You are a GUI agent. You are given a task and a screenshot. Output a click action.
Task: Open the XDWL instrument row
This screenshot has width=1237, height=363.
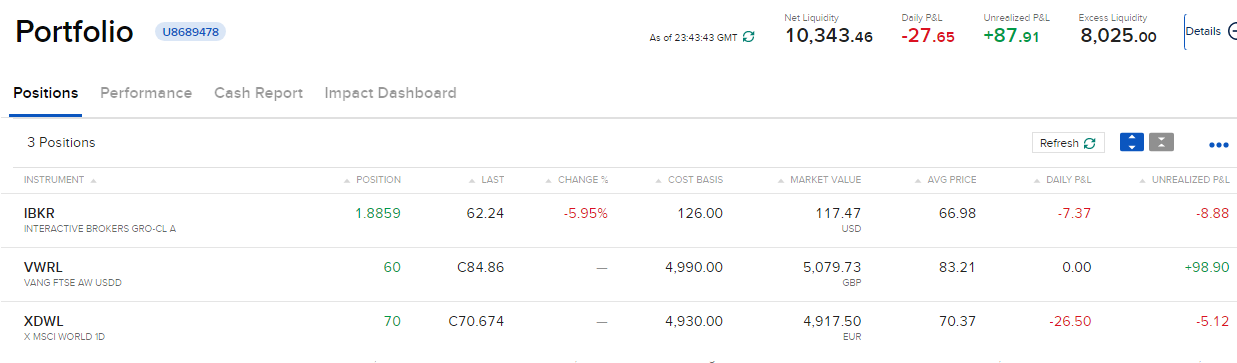click(x=618, y=328)
